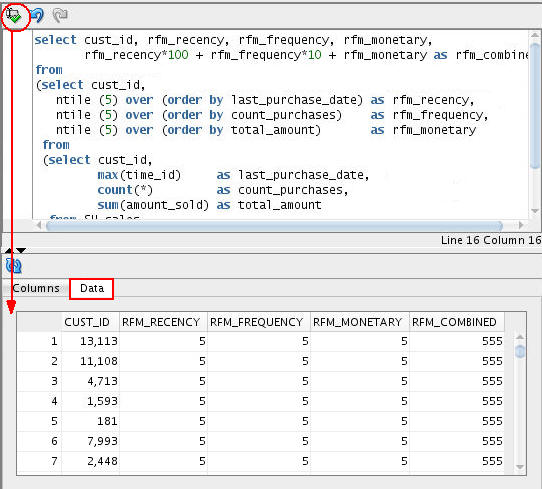Switch to the Data tab
Image resolution: width=542 pixels, height=489 pixels.
(92, 288)
